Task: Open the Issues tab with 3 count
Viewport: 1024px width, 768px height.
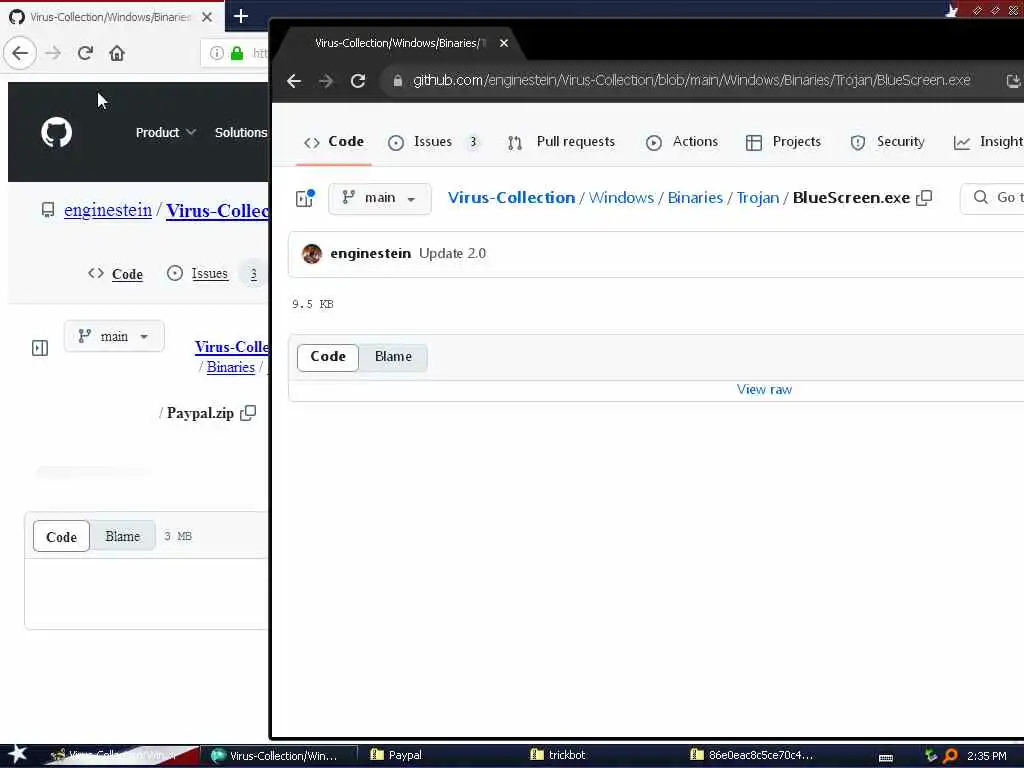Action: pos(434,142)
